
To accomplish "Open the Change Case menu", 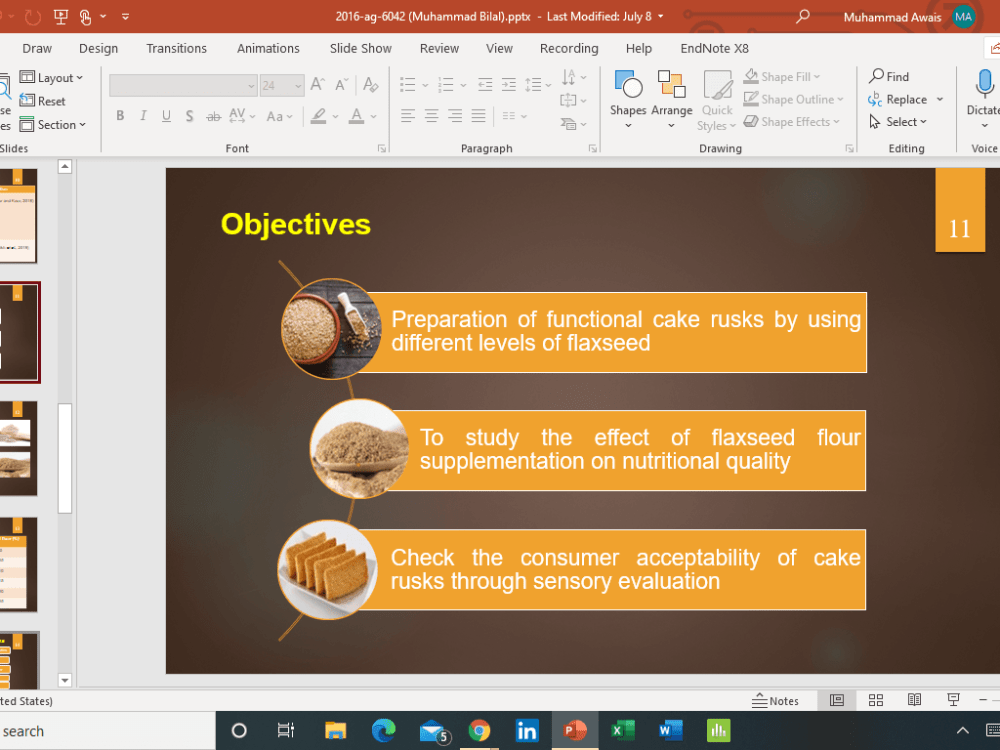I will point(279,116).
